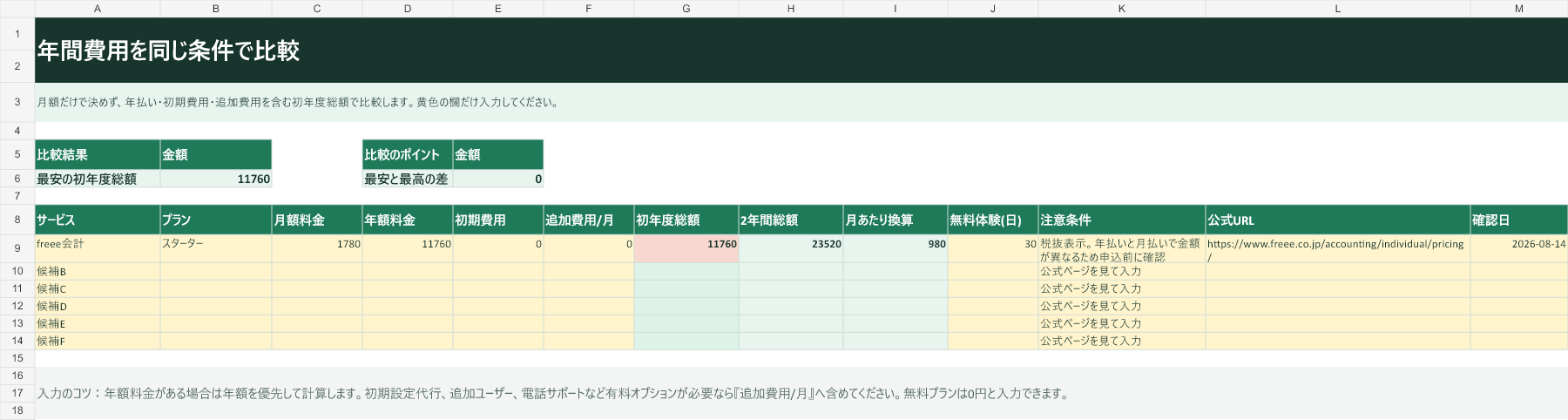Viewport: 1568px width, 420px height.
Task: Click 公式ページを見て入力 in the 候補B row
Action: pyautogui.click(x=1122, y=271)
